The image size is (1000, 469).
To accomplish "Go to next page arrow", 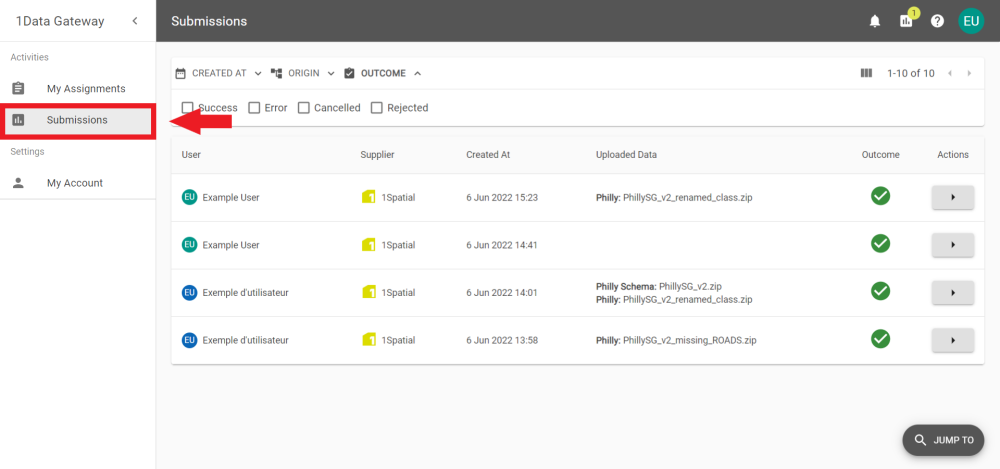I will tap(969, 73).
